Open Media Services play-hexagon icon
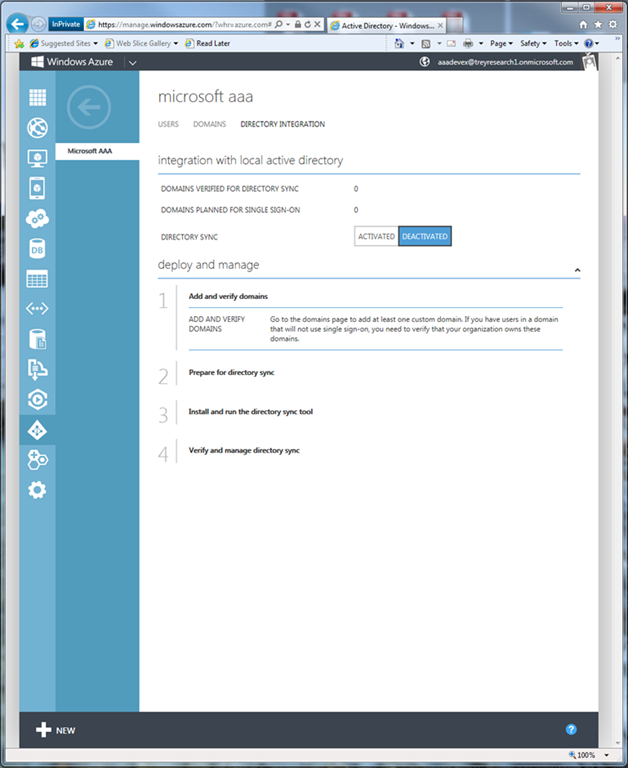This screenshot has height=768, width=628. coord(37,400)
